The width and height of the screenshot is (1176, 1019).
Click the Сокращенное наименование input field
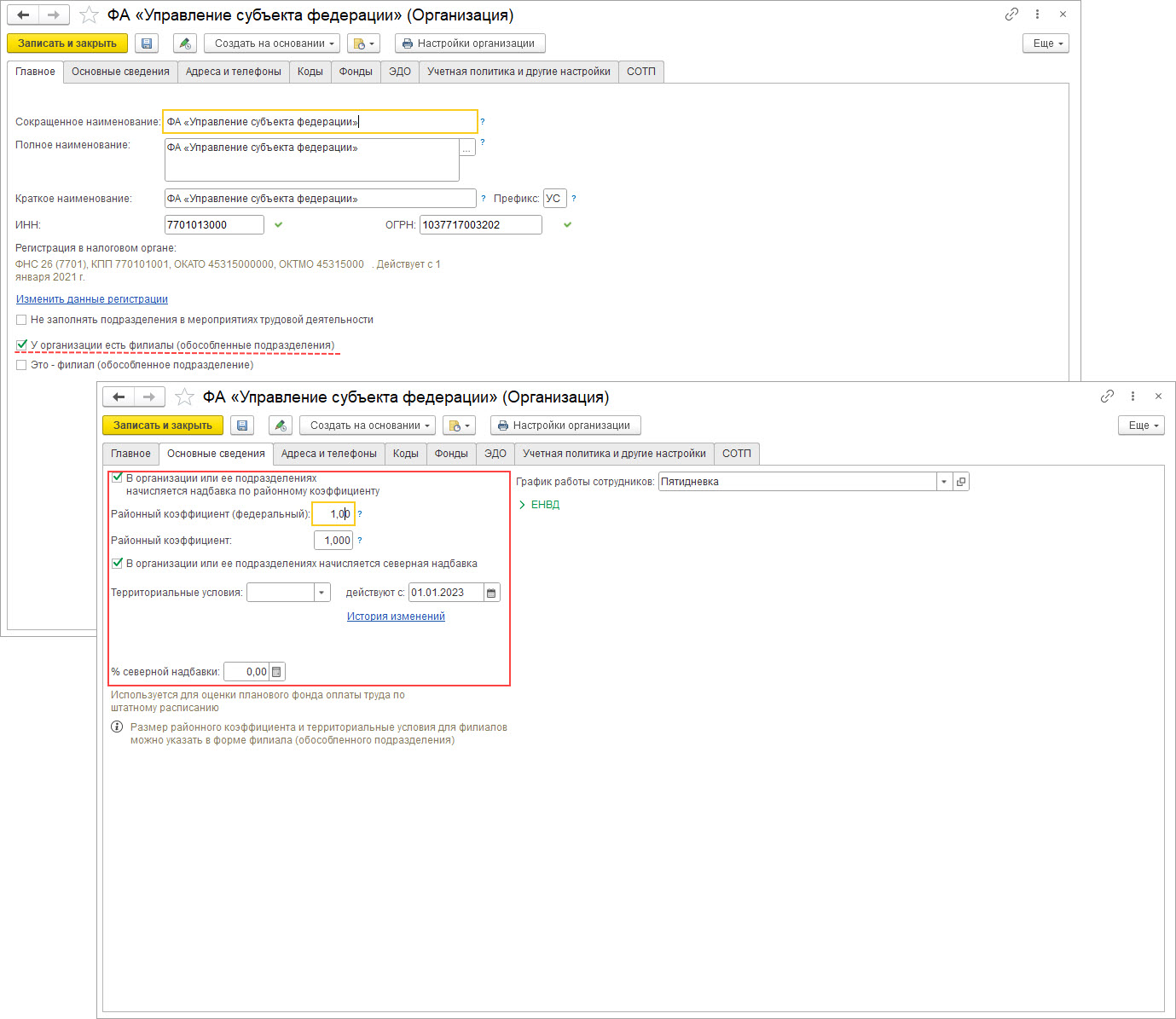pyautogui.click(x=320, y=122)
